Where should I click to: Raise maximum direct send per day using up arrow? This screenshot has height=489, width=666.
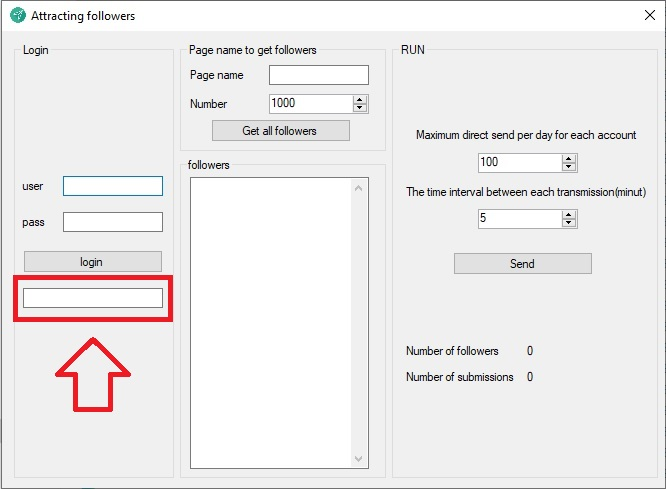click(x=569, y=158)
